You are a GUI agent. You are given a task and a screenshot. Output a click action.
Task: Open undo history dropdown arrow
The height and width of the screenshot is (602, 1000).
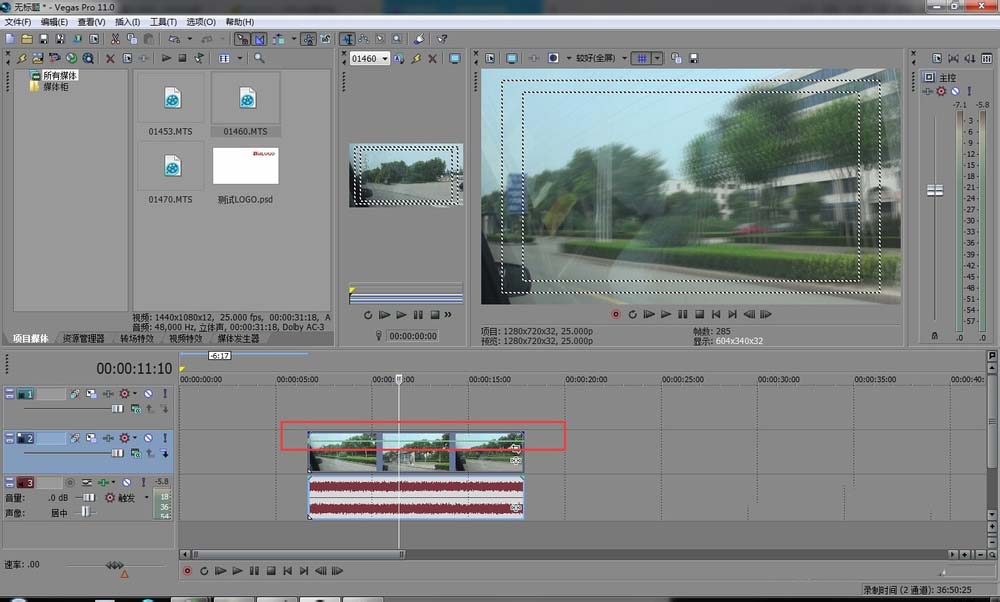(x=189, y=39)
